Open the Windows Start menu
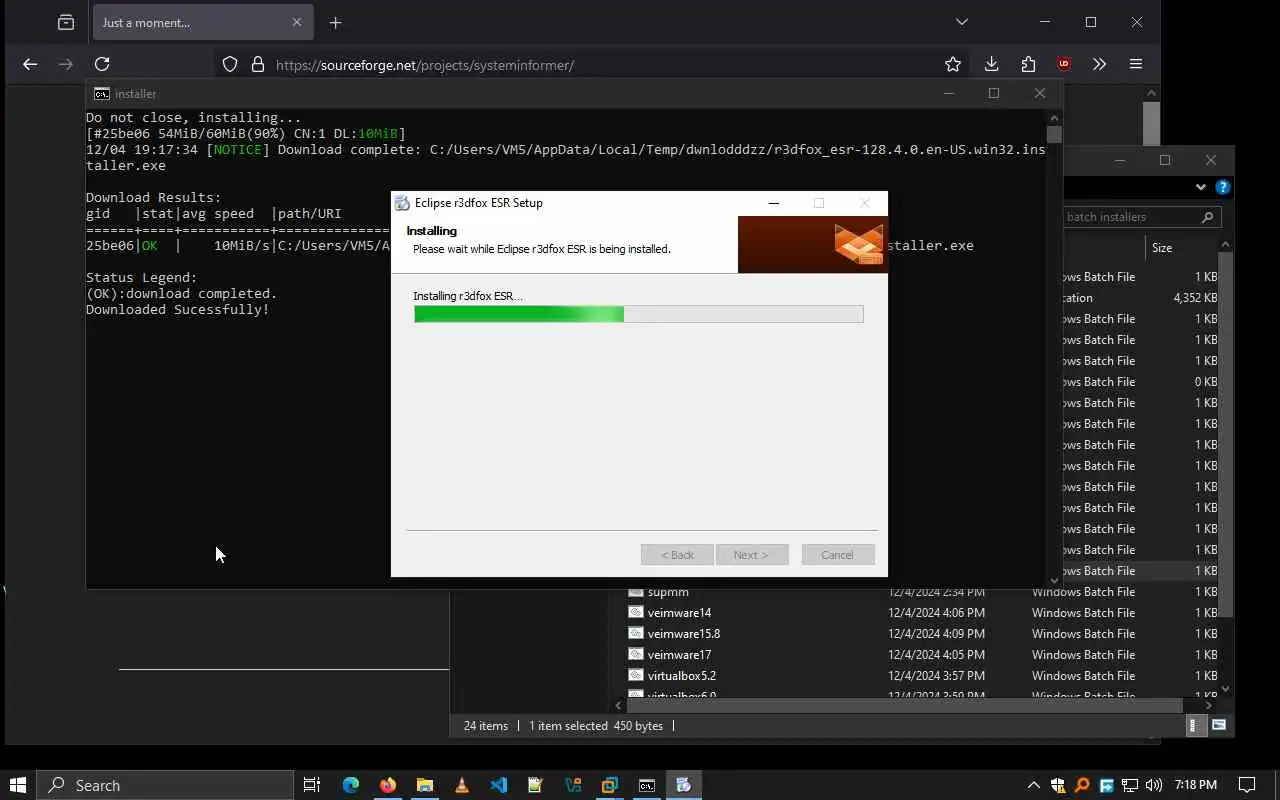 [18, 785]
